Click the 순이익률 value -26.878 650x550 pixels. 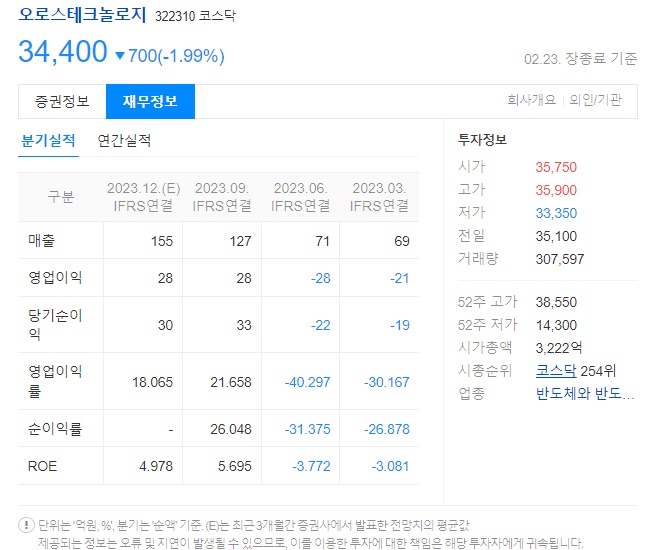pyautogui.click(x=386, y=429)
